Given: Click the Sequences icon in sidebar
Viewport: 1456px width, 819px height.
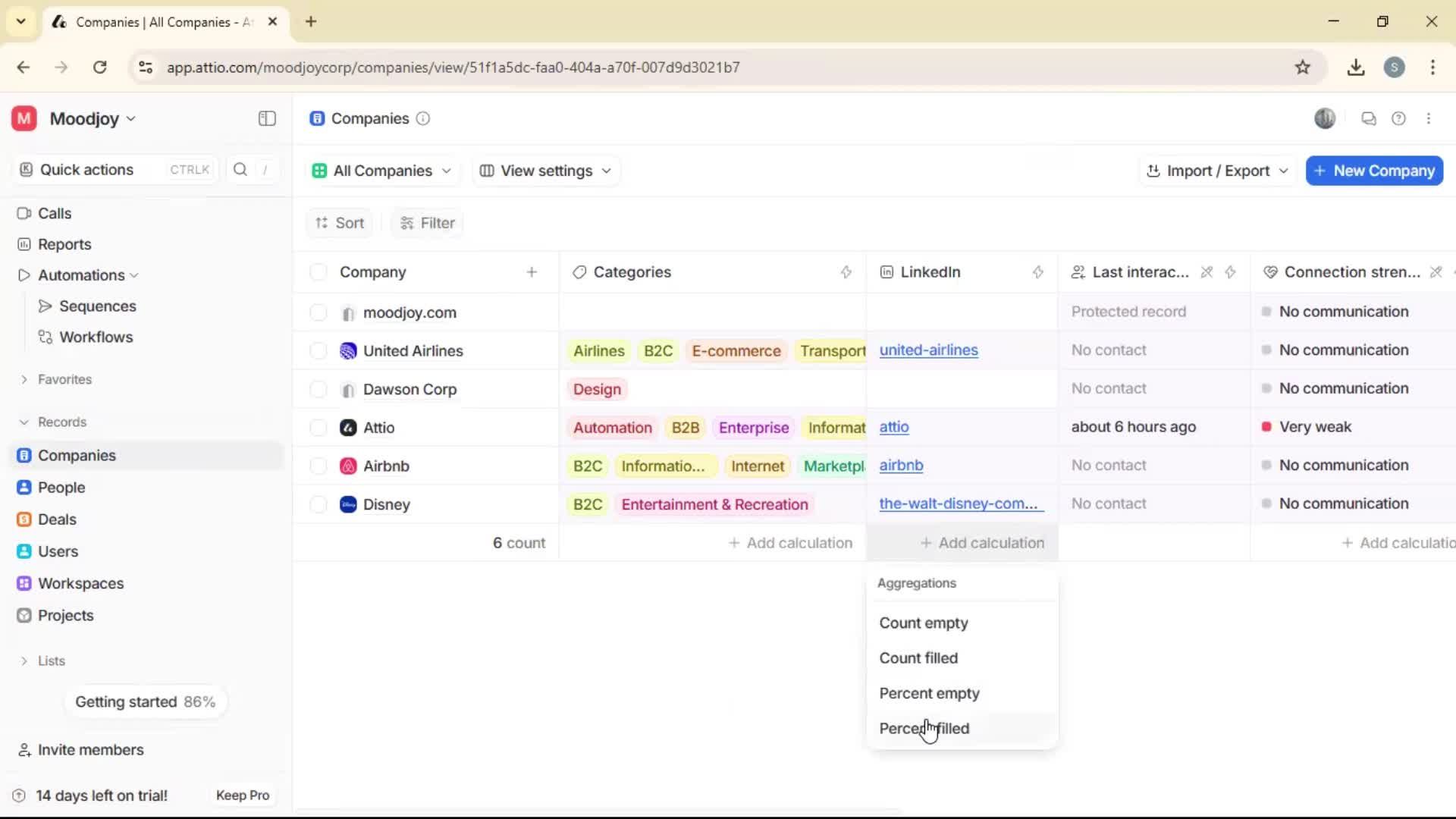Looking at the screenshot, I should pyautogui.click(x=45, y=306).
